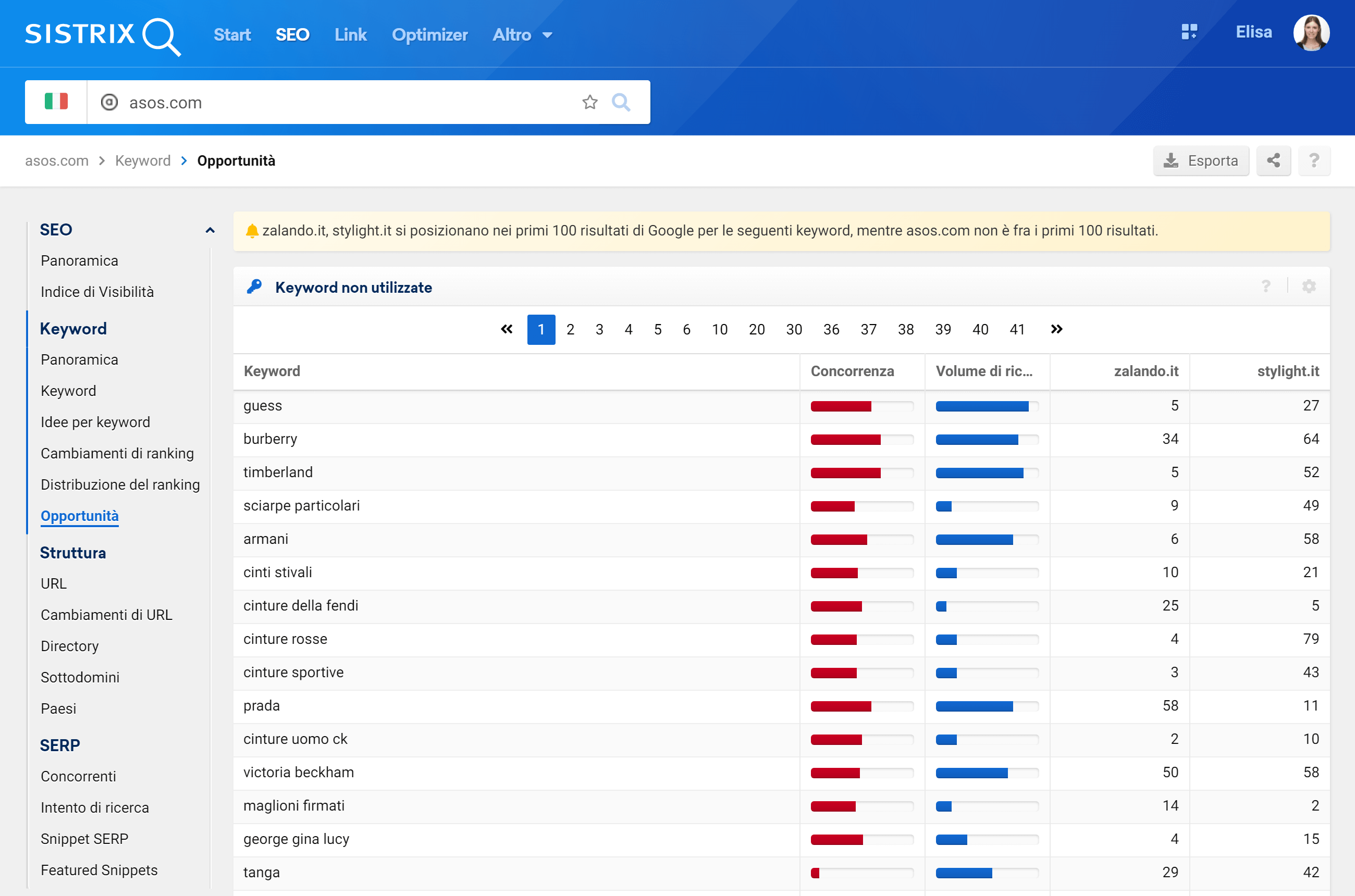Expand the Altro dropdown menu
1355x896 pixels.
pyautogui.click(x=523, y=35)
